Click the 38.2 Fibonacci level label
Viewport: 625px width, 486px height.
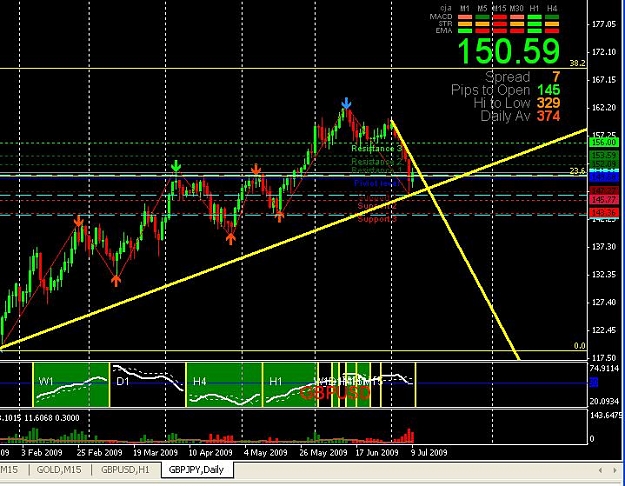[x=577, y=63]
